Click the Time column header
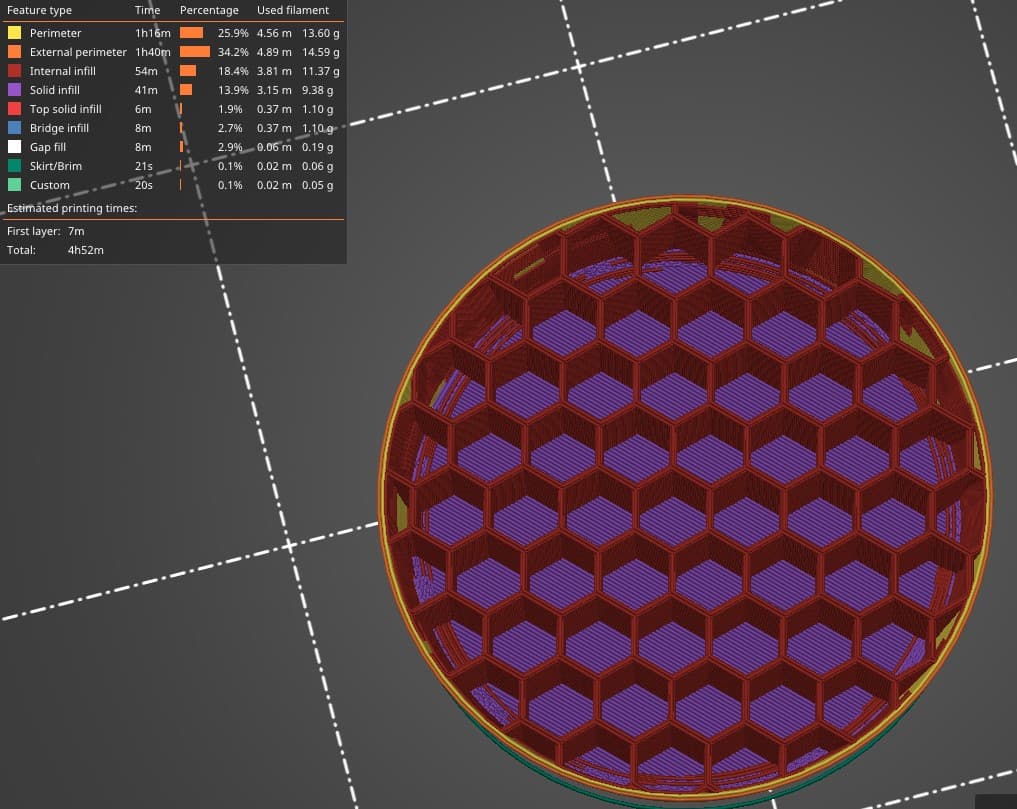 point(147,10)
